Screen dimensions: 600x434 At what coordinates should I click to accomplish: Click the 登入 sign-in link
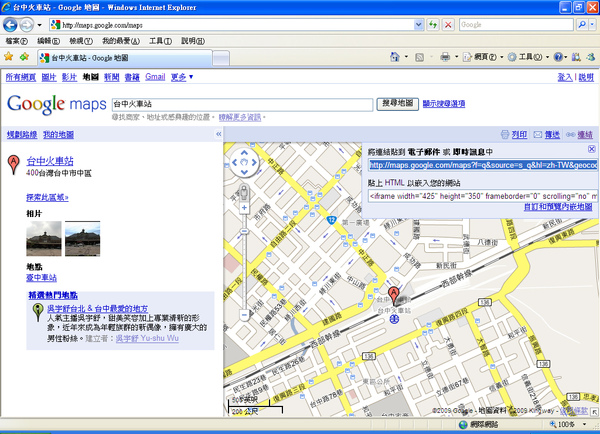565,77
